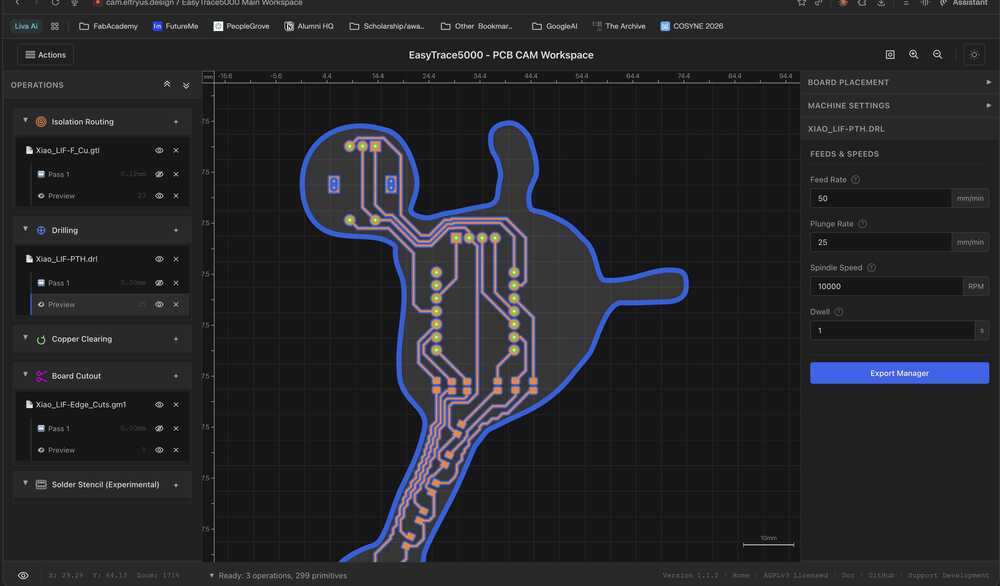Show hidden Pass 1 of Xiao_LIF-Edge_Cuts.gm1
Screen dimensions: 1000x586
(x=159, y=429)
